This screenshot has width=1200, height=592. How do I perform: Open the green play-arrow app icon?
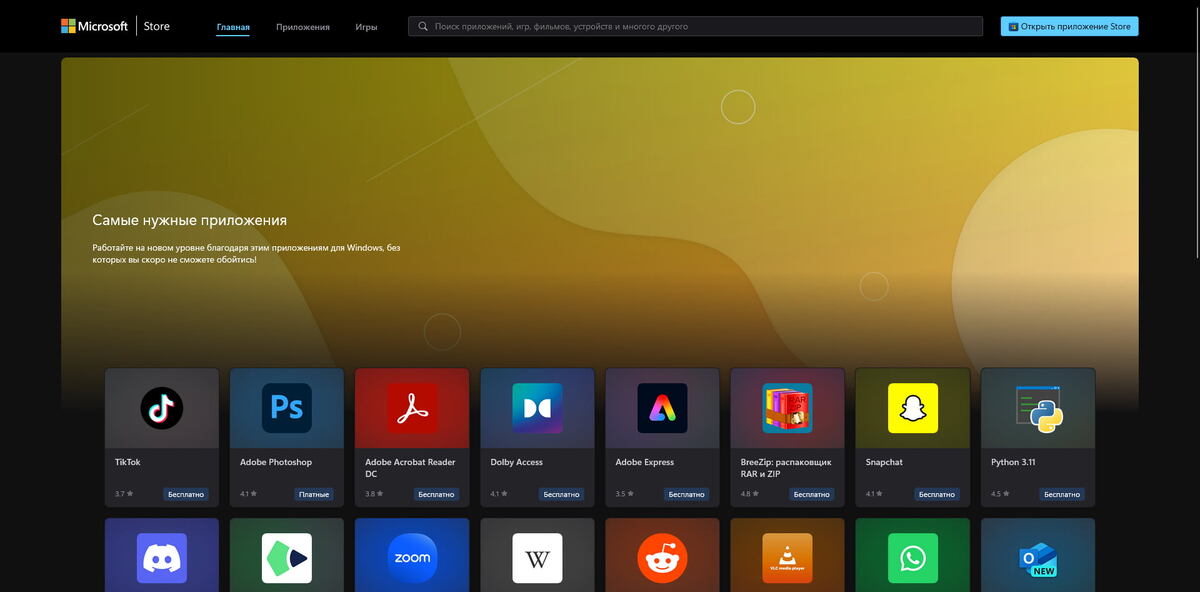[x=287, y=558]
